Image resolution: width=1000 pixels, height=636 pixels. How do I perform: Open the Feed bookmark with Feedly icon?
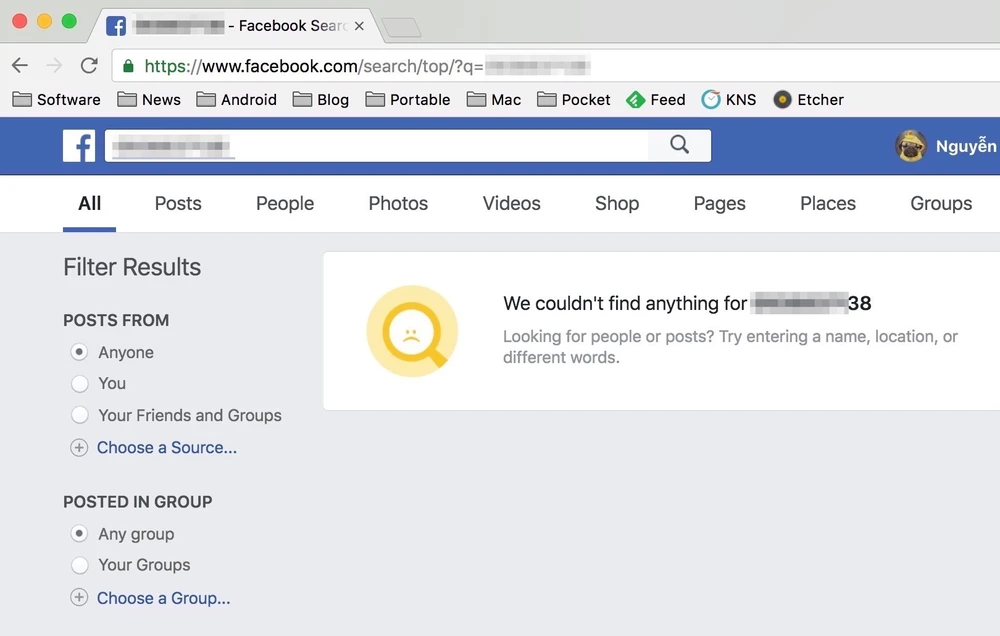point(655,100)
